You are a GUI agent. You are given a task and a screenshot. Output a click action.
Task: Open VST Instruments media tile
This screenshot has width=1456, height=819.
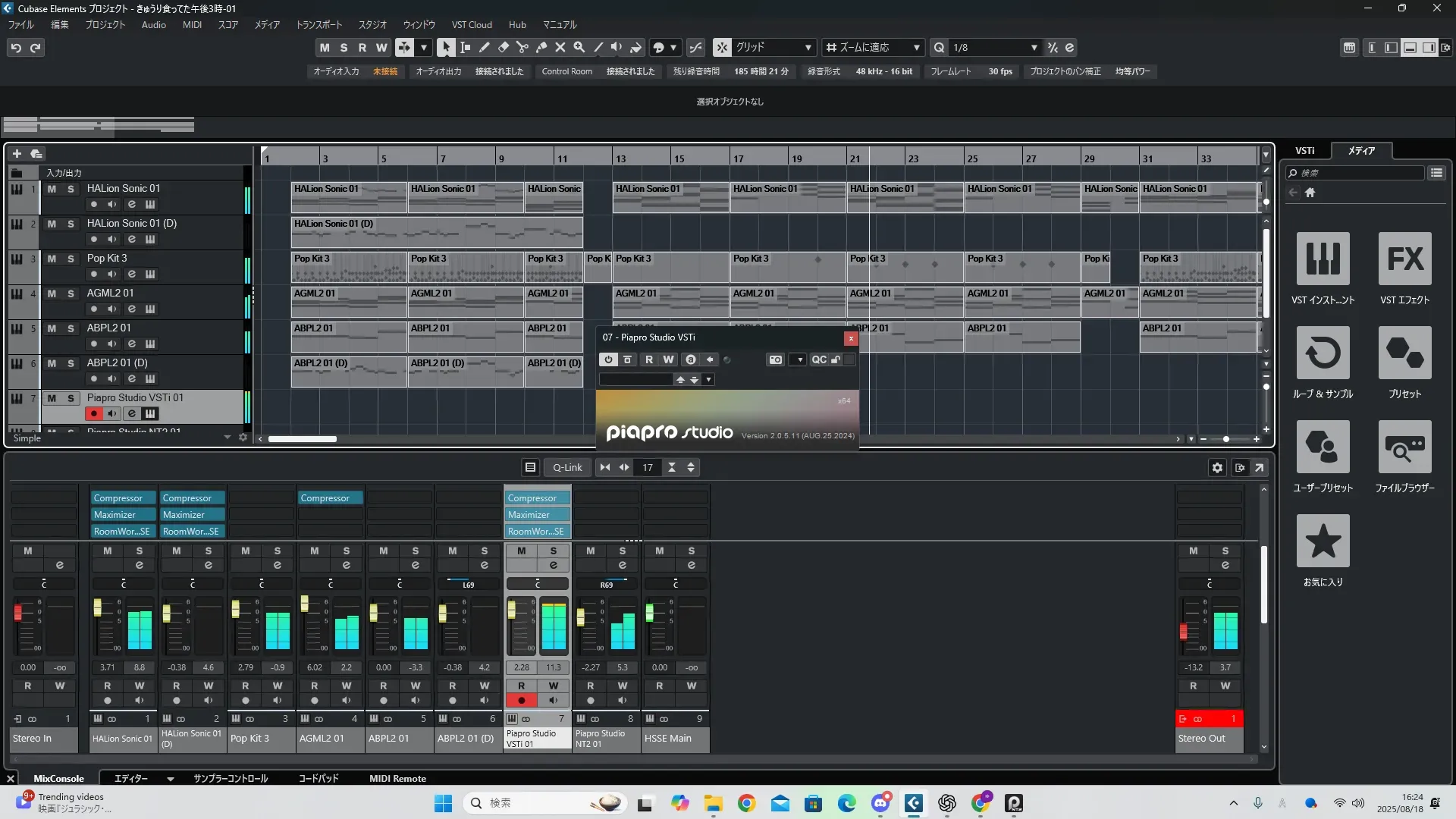click(1323, 259)
